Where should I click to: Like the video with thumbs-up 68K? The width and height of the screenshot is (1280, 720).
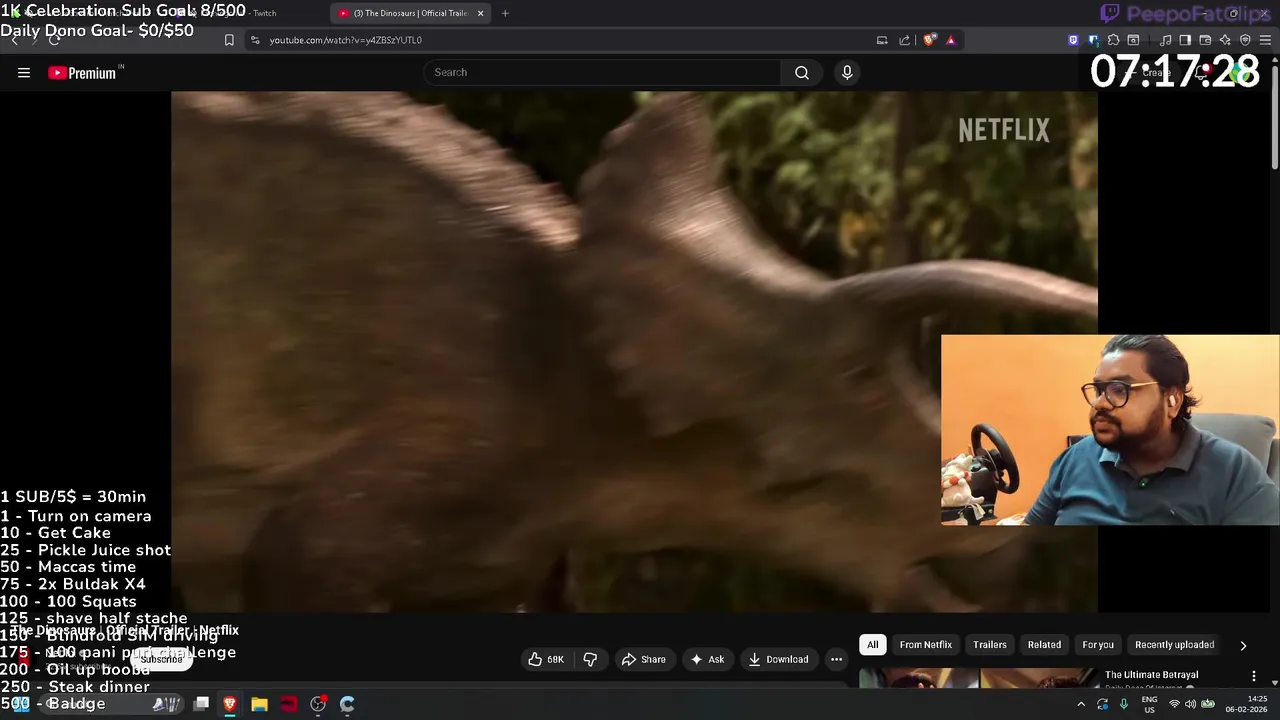[546, 659]
